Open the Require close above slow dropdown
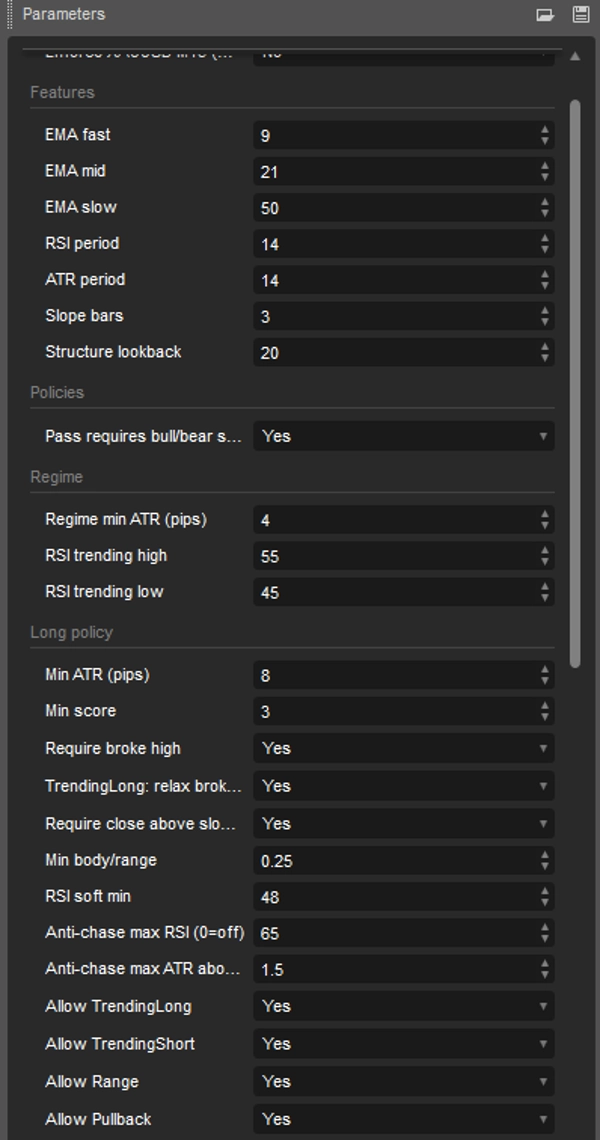This screenshot has height=1140, width=600. (x=404, y=824)
